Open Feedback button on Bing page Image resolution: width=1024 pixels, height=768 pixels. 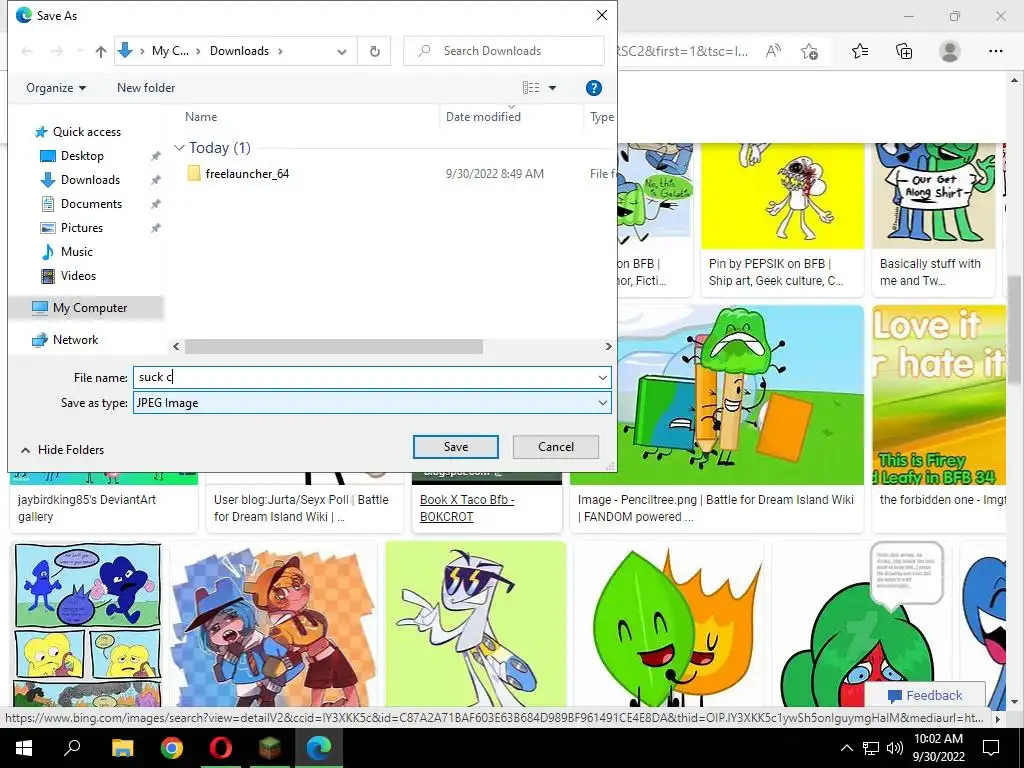(x=925, y=696)
